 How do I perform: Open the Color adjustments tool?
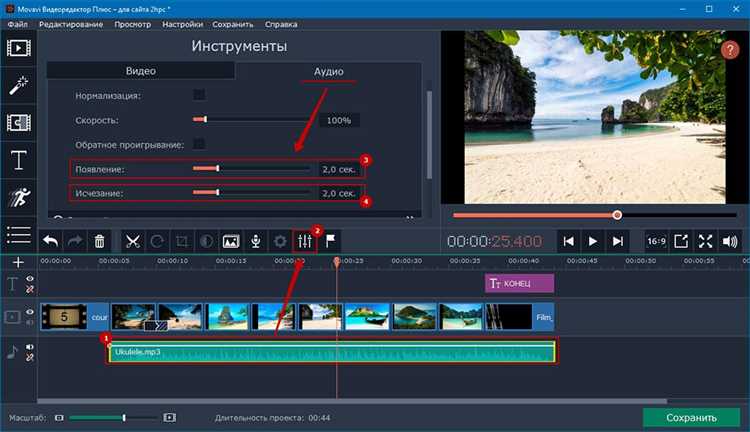[206, 241]
